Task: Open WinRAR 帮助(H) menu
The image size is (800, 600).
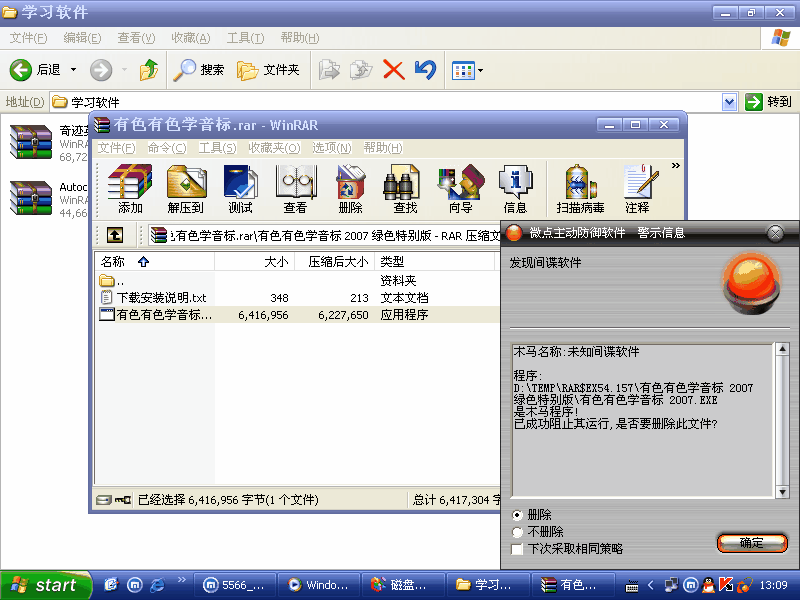Action: point(383,148)
